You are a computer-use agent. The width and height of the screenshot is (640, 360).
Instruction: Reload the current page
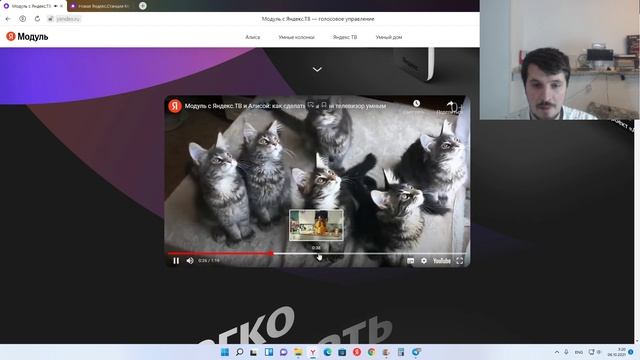click(x=37, y=19)
